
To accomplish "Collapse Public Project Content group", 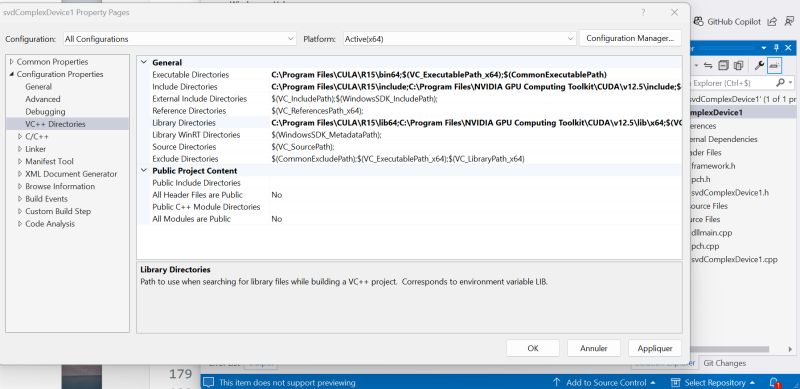I will click(x=143, y=171).
